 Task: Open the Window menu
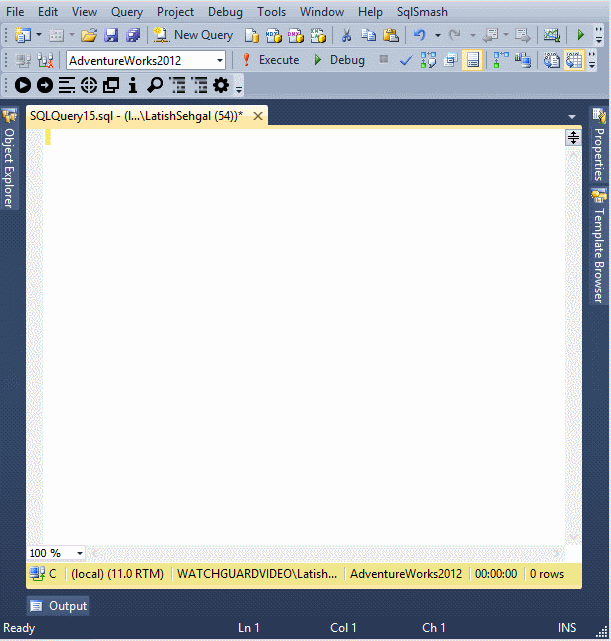(x=322, y=12)
